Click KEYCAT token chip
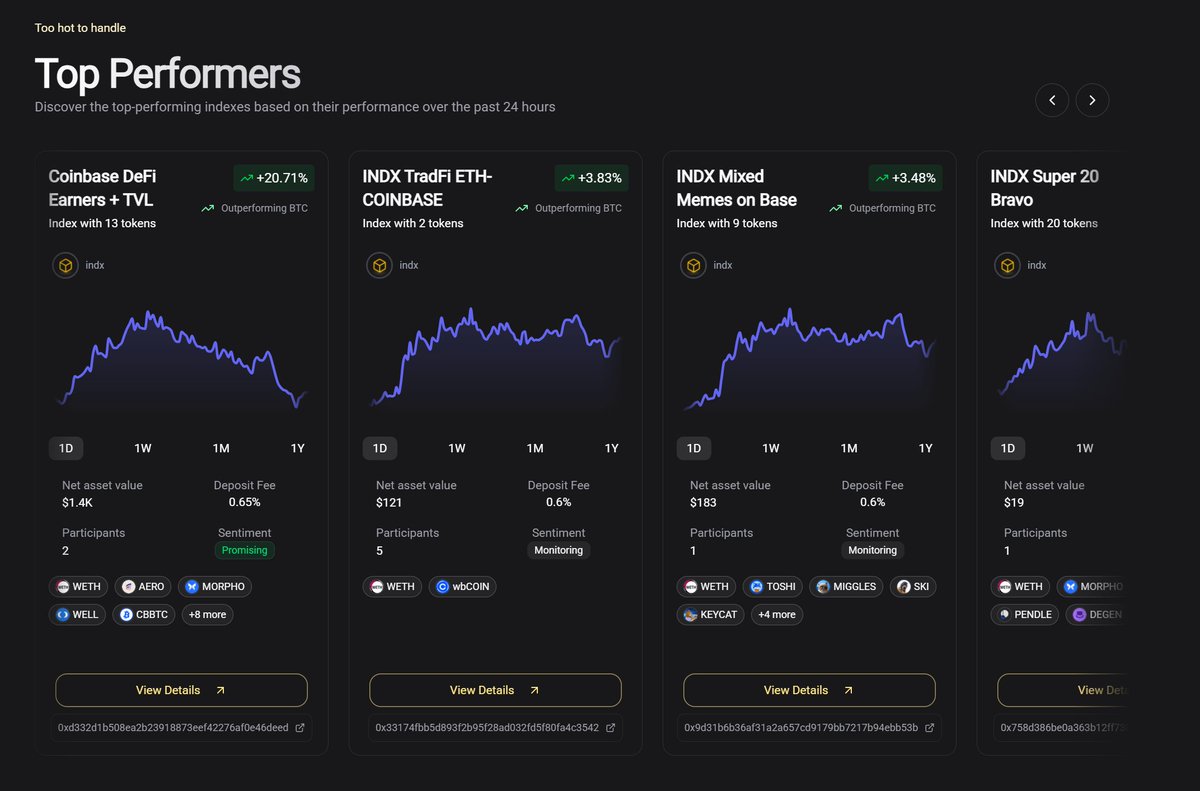The height and width of the screenshot is (791, 1200). [711, 614]
